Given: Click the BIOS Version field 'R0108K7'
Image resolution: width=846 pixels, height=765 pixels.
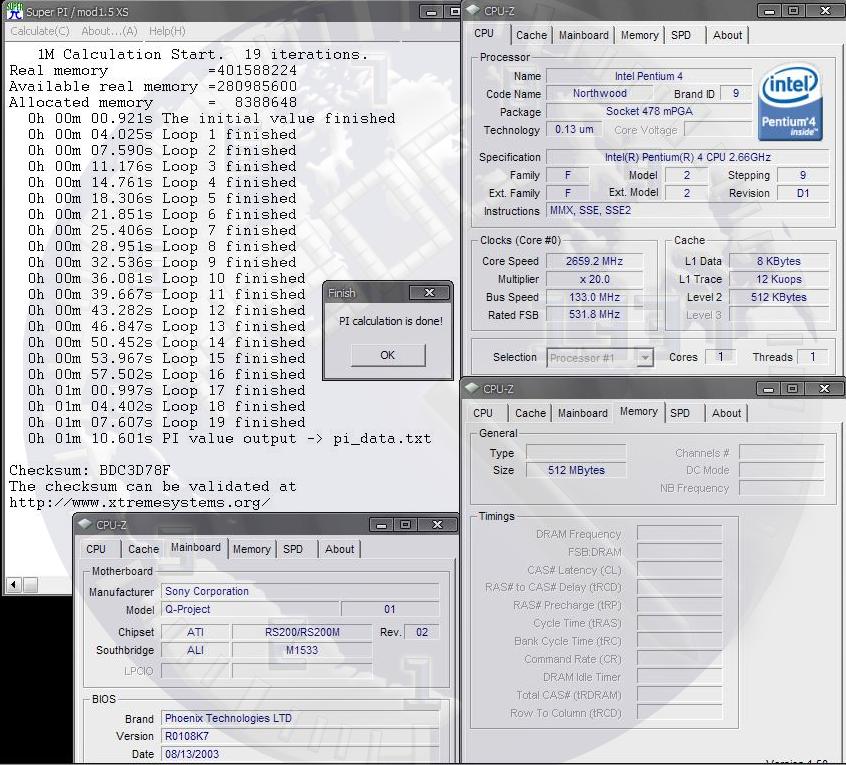Looking at the screenshot, I should (x=300, y=736).
